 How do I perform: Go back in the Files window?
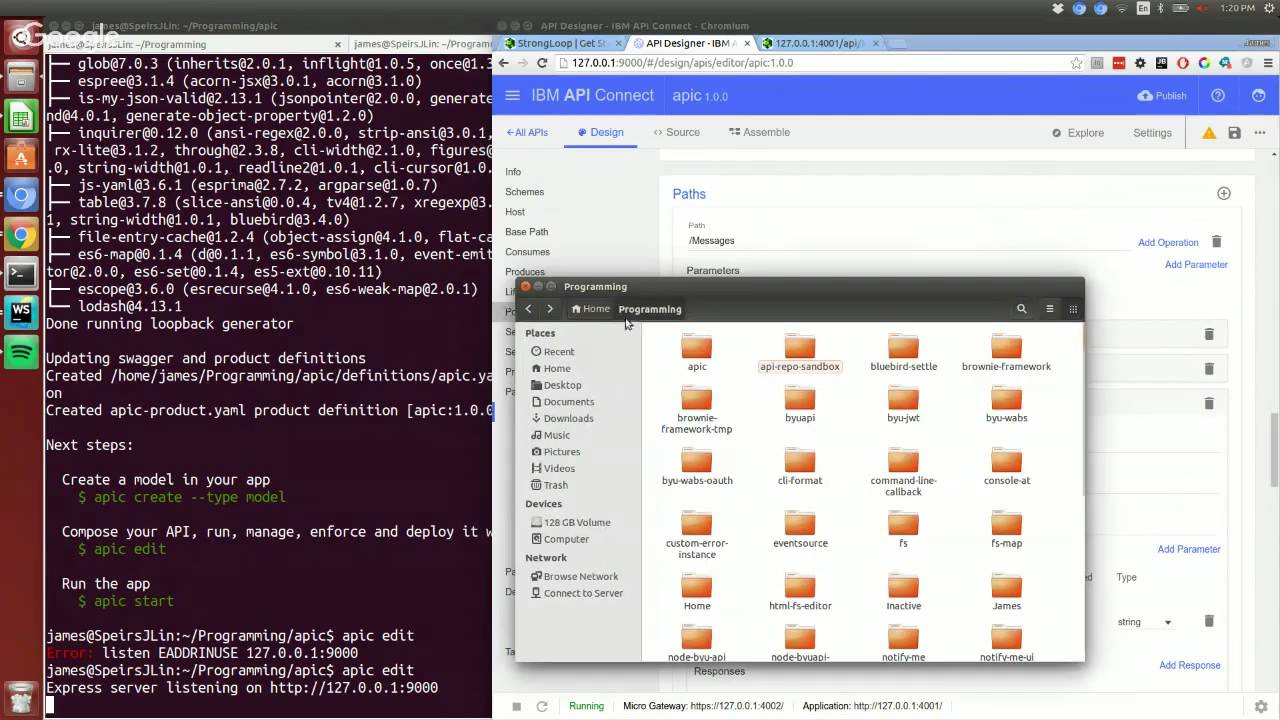click(x=529, y=309)
